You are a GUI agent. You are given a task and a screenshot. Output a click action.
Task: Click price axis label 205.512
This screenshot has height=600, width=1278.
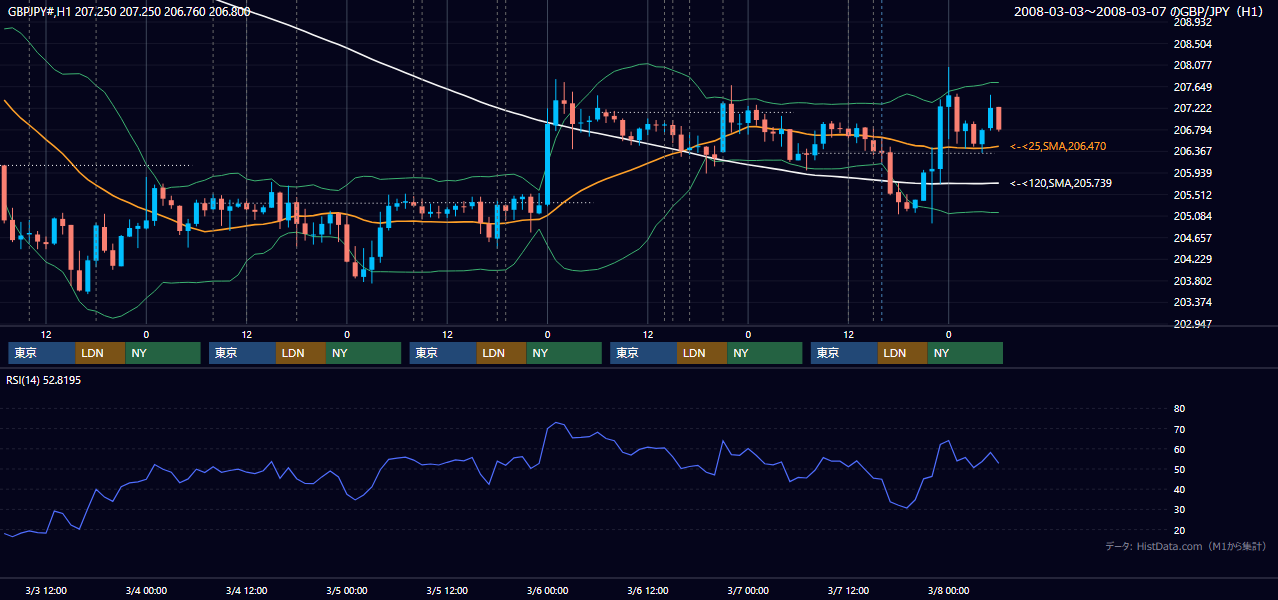coord(1193,195)
